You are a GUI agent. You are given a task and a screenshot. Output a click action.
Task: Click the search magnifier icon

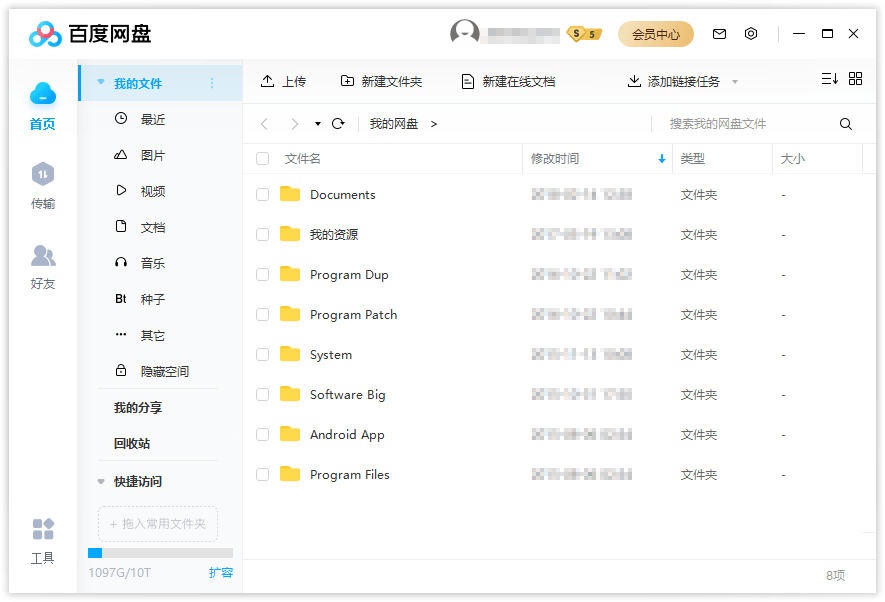(846, 124)
